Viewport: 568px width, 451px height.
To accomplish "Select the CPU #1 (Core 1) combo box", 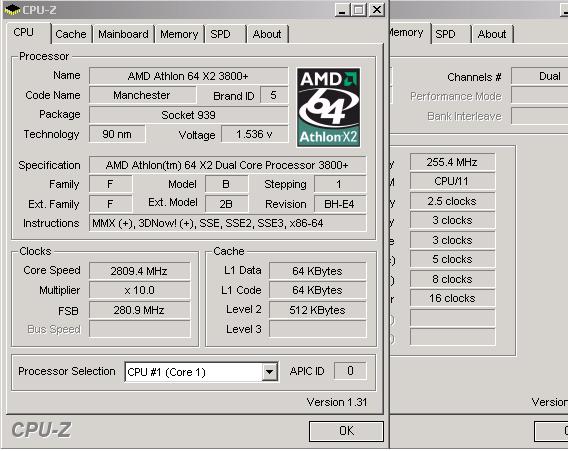I will pos(201,372).
